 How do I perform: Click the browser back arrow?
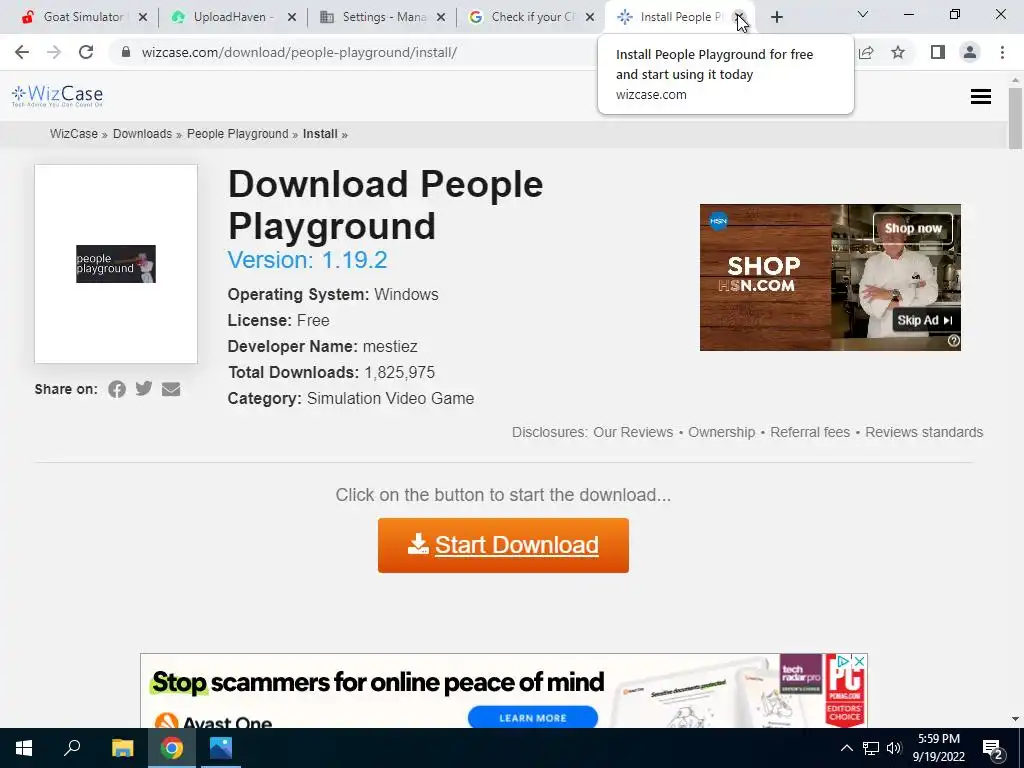[22, 52]
